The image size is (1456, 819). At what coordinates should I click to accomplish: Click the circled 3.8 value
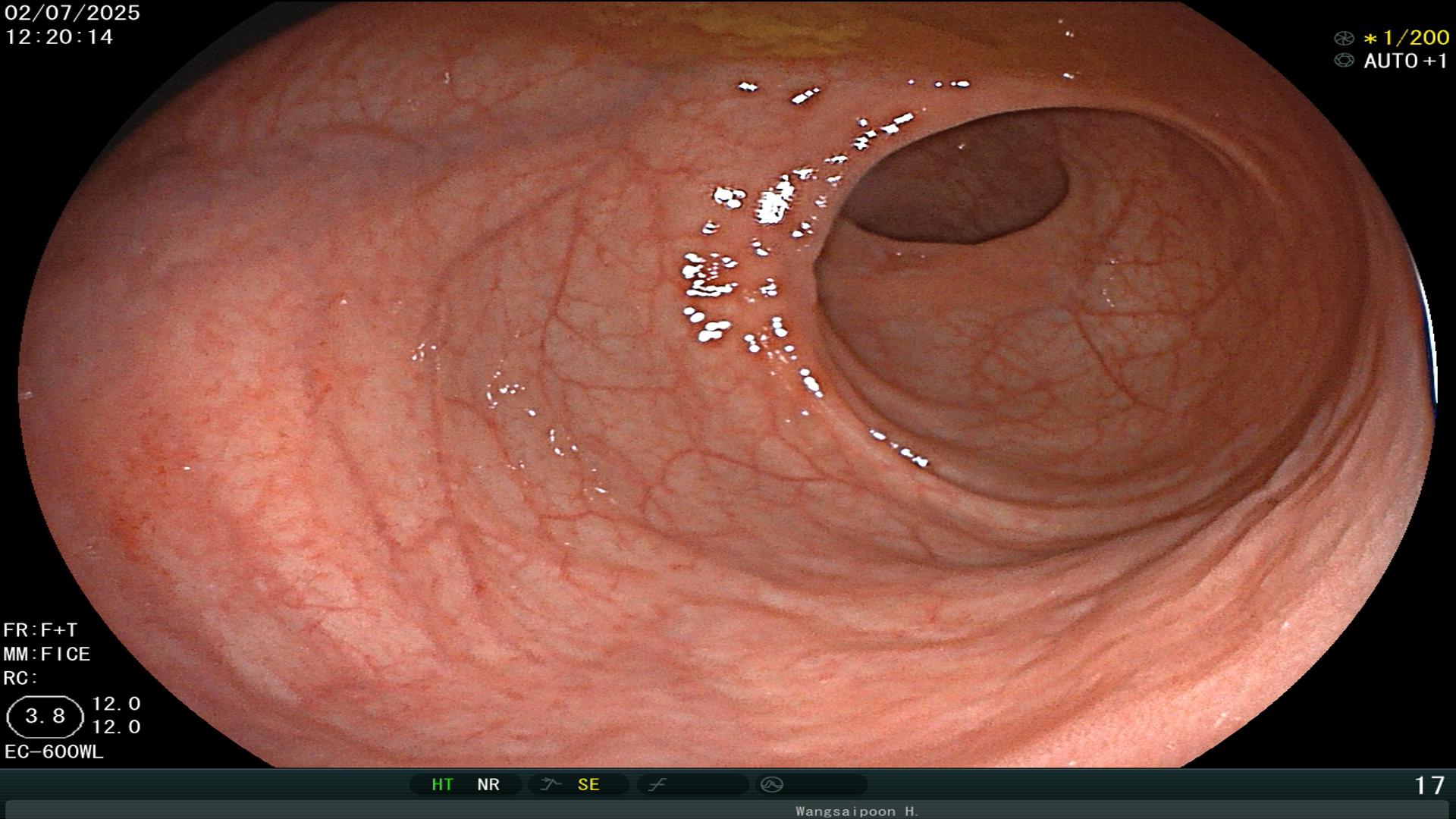point(45,717)
